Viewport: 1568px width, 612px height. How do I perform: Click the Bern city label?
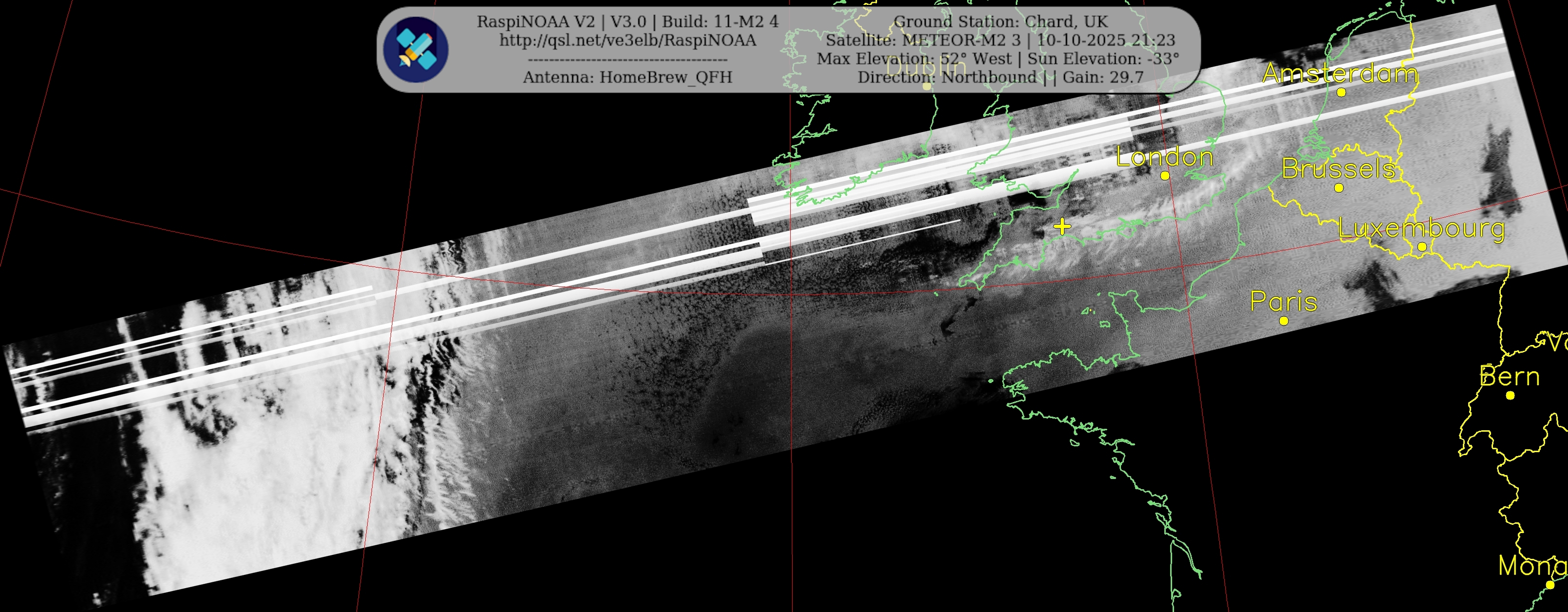click(x=1510, y=376)
